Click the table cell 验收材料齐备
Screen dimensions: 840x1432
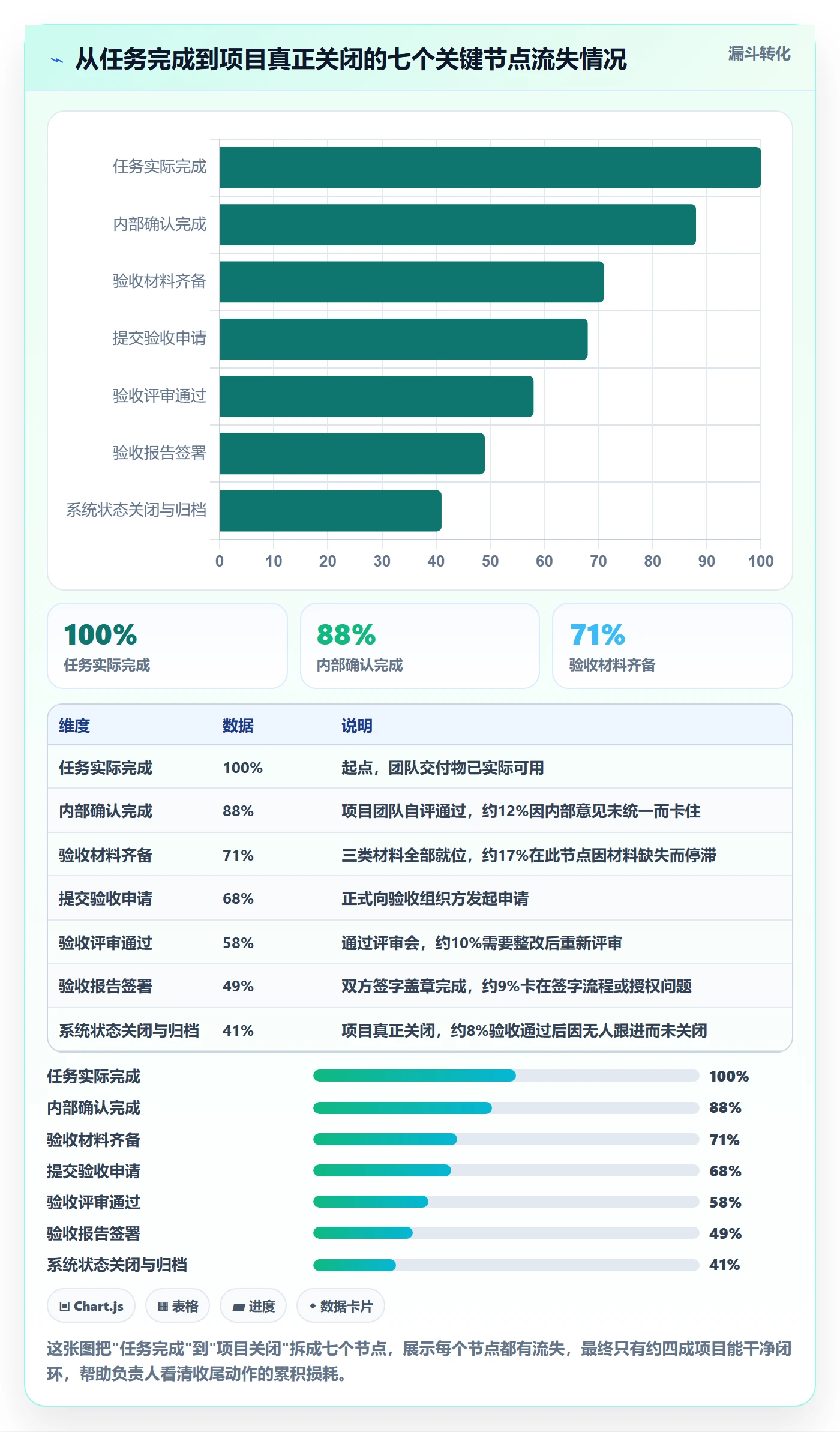(106, 855)
